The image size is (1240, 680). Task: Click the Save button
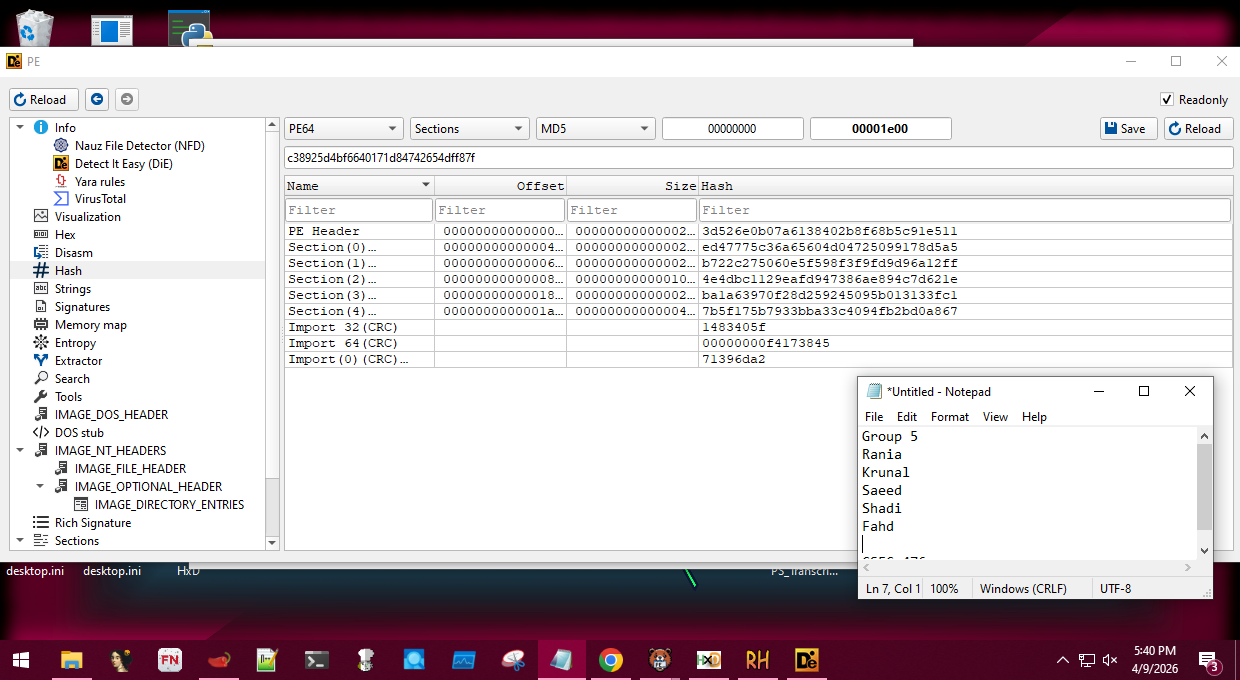point(1128,129)
